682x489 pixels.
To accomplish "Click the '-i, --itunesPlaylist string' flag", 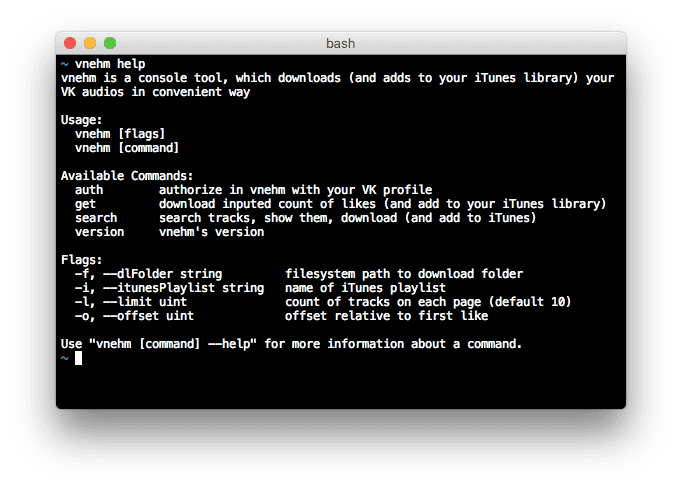I will pyautogui.click(x=169, y=288).
